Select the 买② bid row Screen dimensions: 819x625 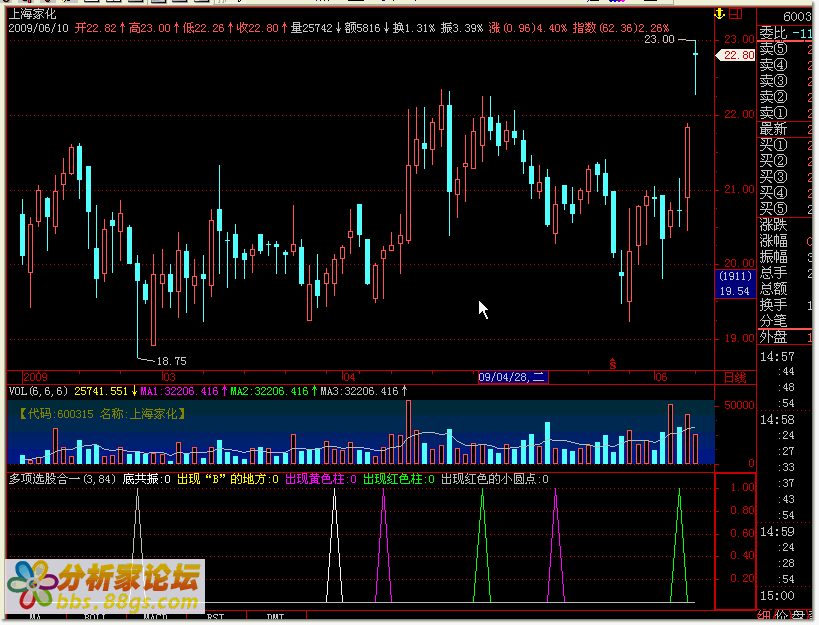(785, 161)
